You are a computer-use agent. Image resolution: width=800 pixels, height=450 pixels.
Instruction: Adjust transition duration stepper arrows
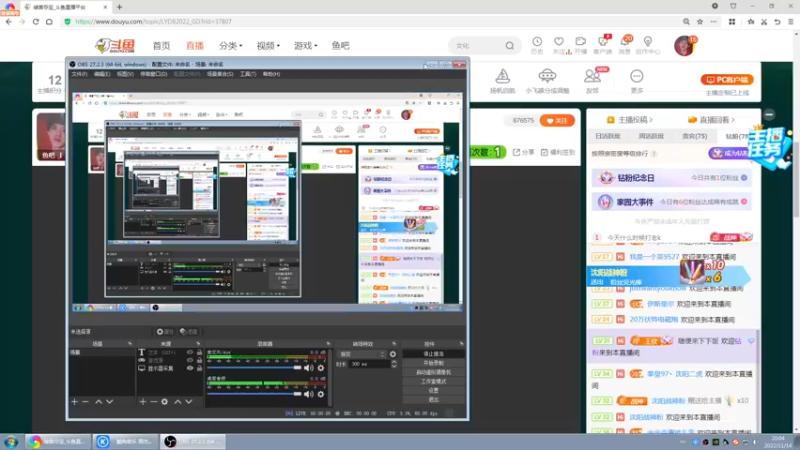[394, 364]
